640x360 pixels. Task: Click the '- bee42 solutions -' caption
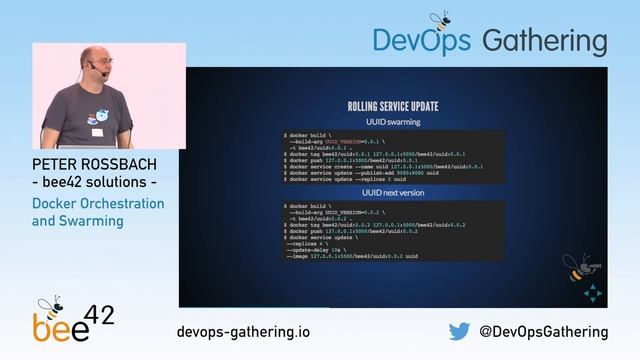[94, 182]
